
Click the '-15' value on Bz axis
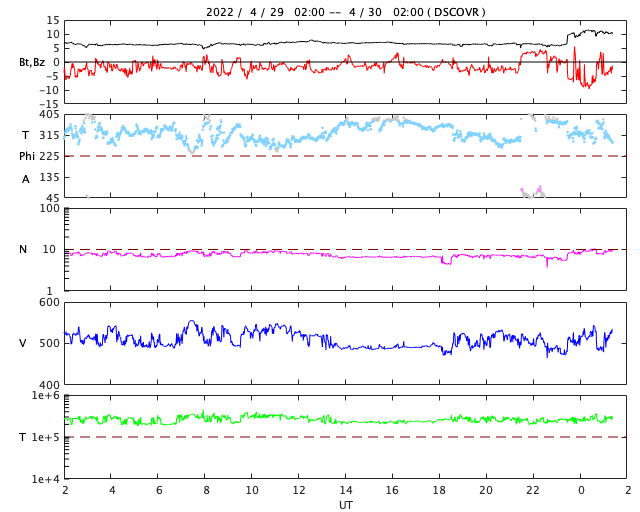coord(49,105)
